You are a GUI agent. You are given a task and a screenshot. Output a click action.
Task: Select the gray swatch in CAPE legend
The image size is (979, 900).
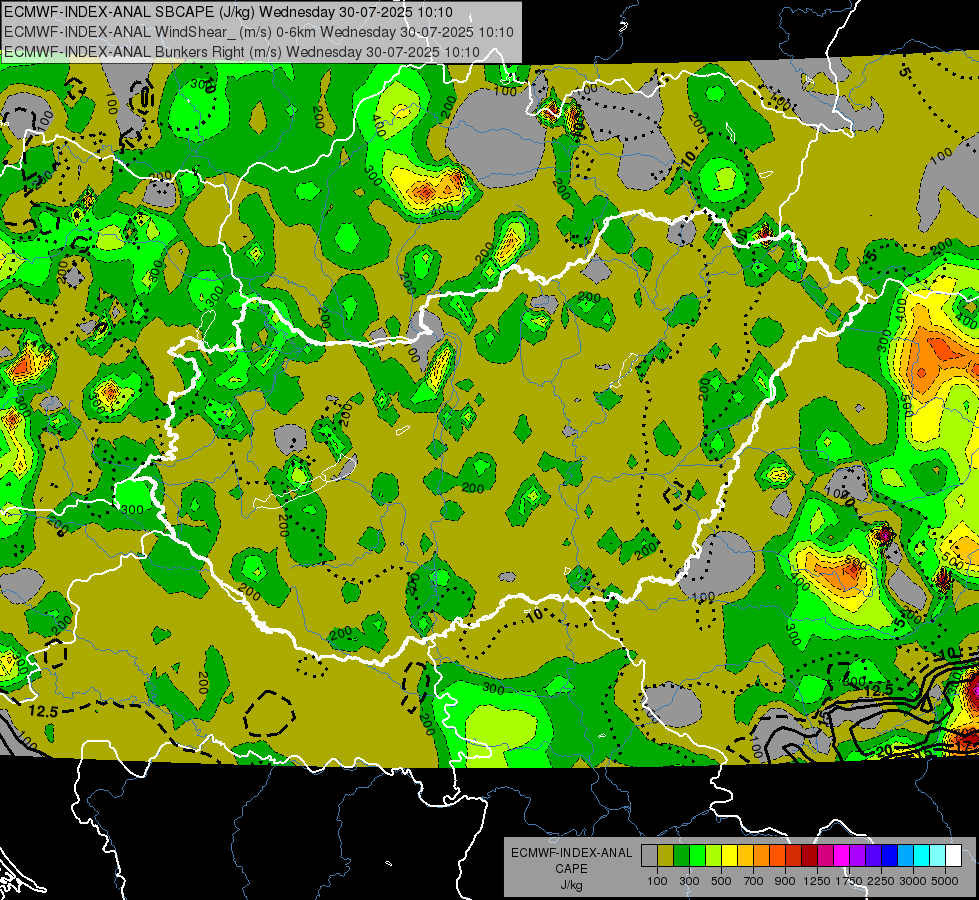649,856
